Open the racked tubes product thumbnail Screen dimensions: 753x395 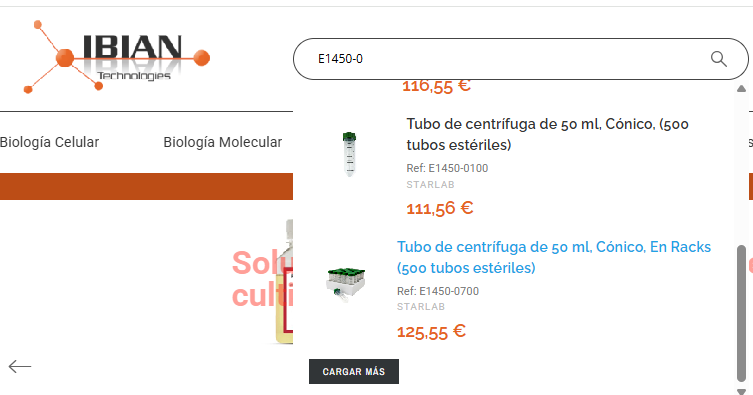(x=346, y=284)
